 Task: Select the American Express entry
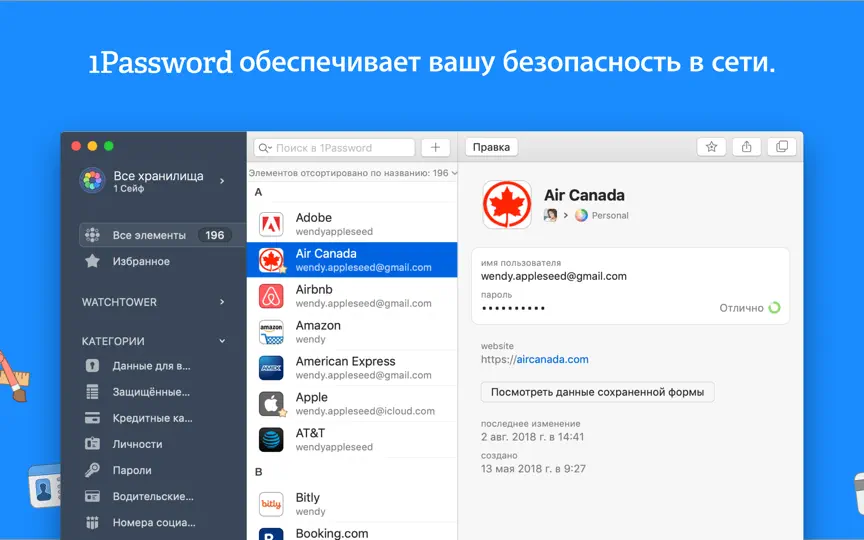pos(352,368)
